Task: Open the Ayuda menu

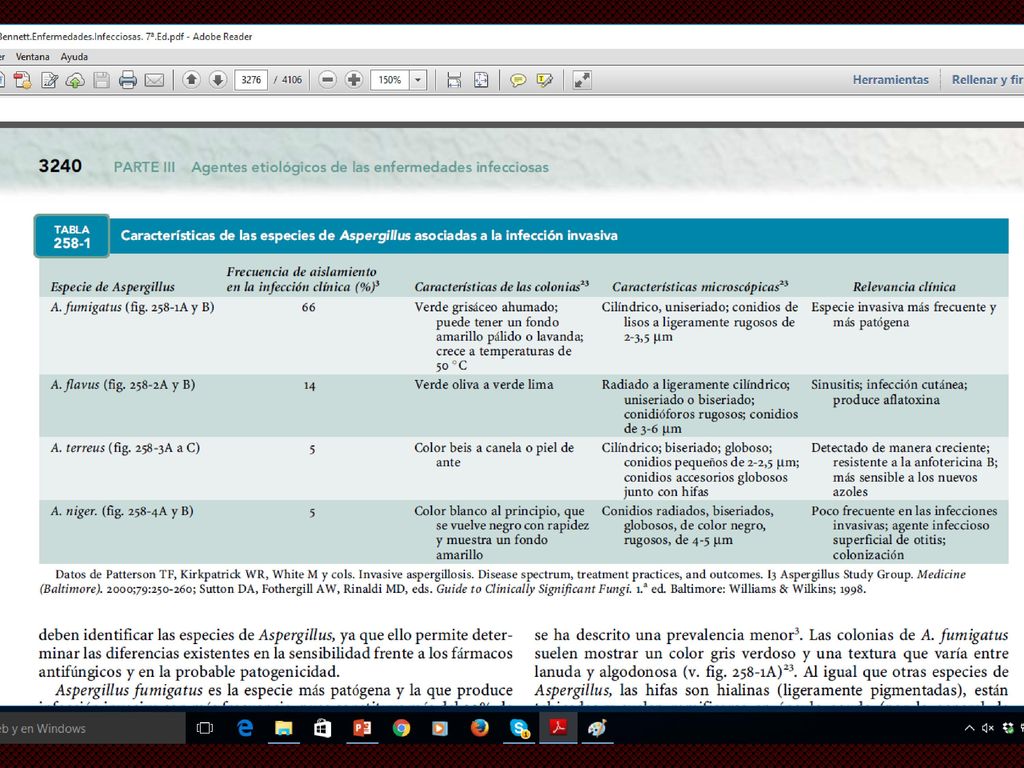Action: click(74, 57)
